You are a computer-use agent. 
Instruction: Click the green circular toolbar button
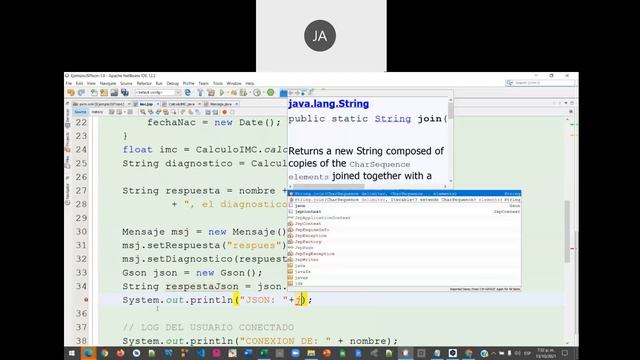click(x=270, y=93)
